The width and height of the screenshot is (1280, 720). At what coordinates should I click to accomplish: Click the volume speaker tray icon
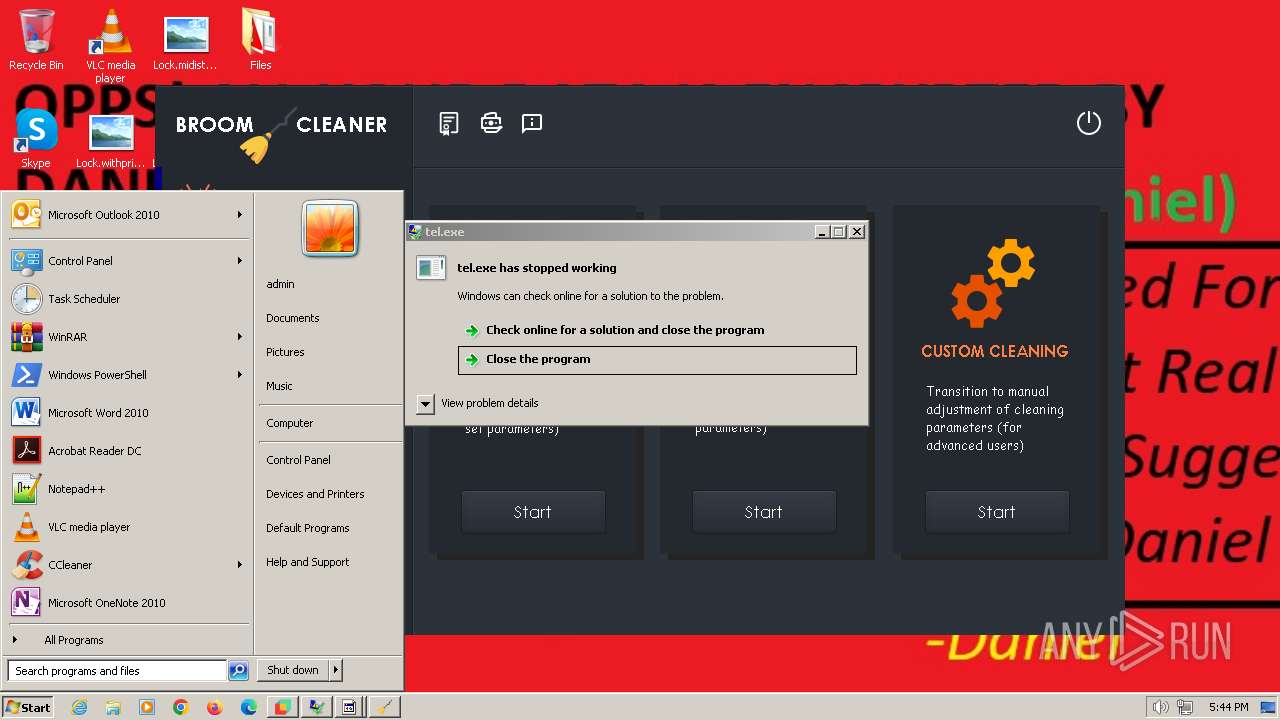point(1160,707)
